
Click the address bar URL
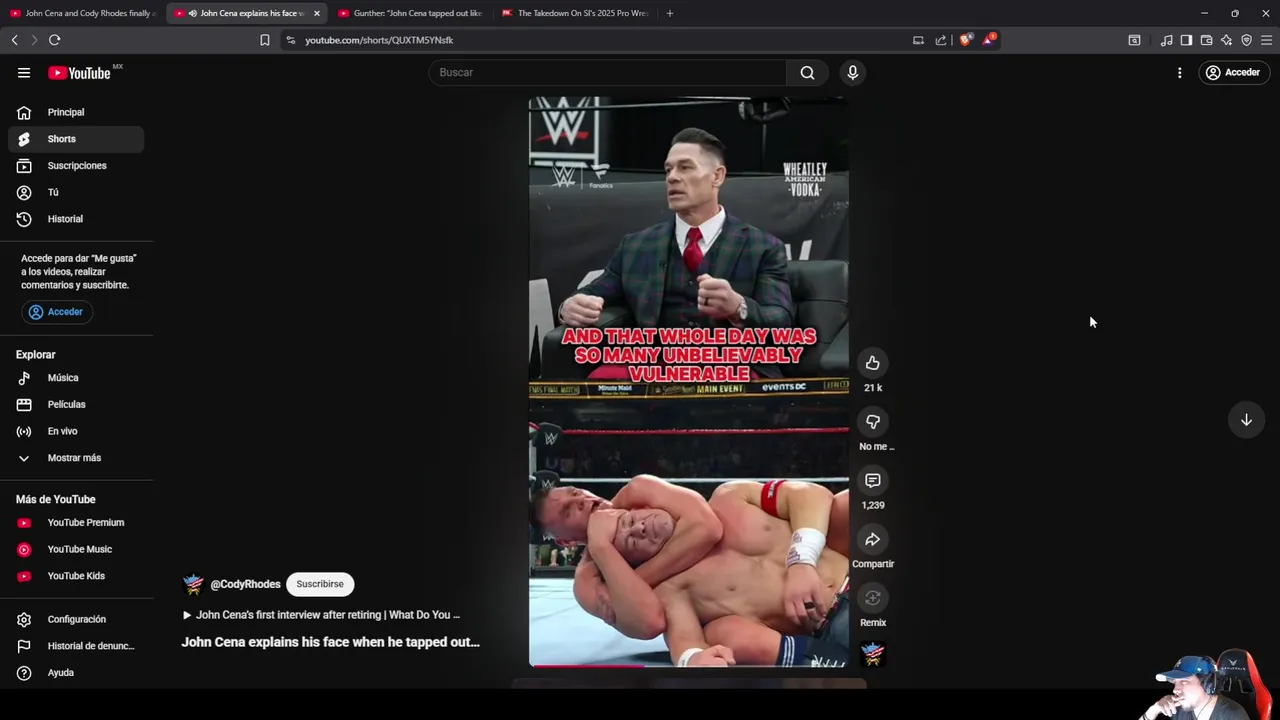(x=379, y=40)
